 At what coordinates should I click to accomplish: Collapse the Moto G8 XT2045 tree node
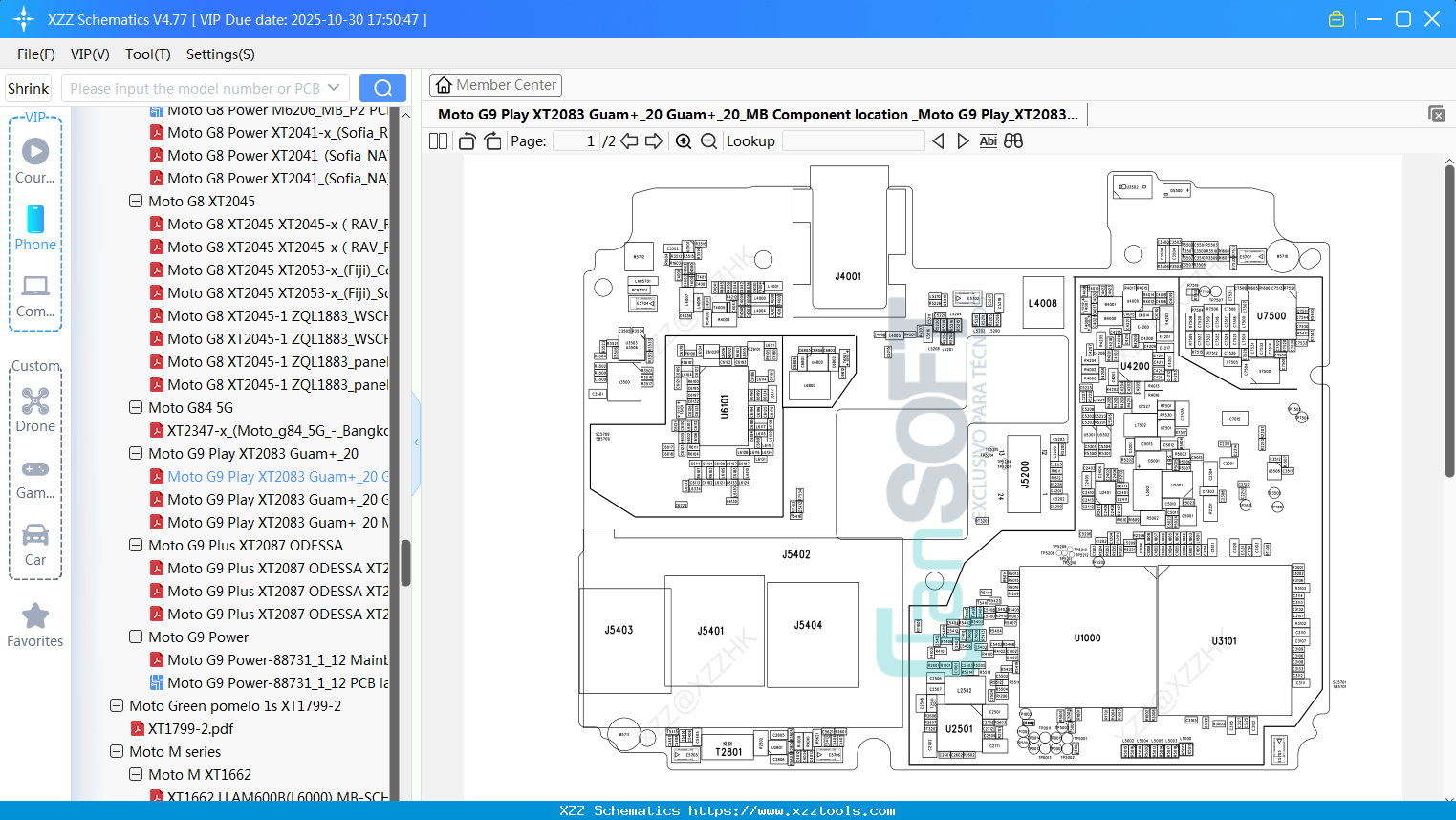coord(135,201)
